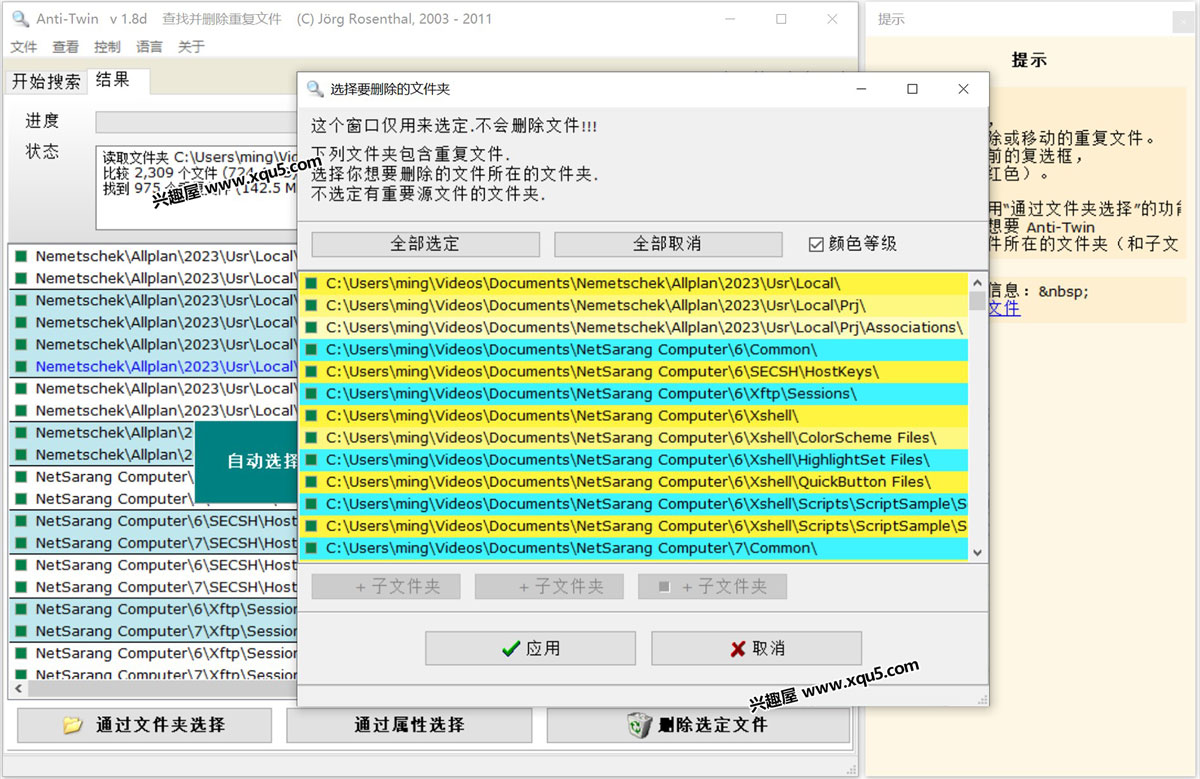Click the 全部取消 button
Image resolution: width=1200 pixels, height=779 pixels.
click(x=667, y=244)
